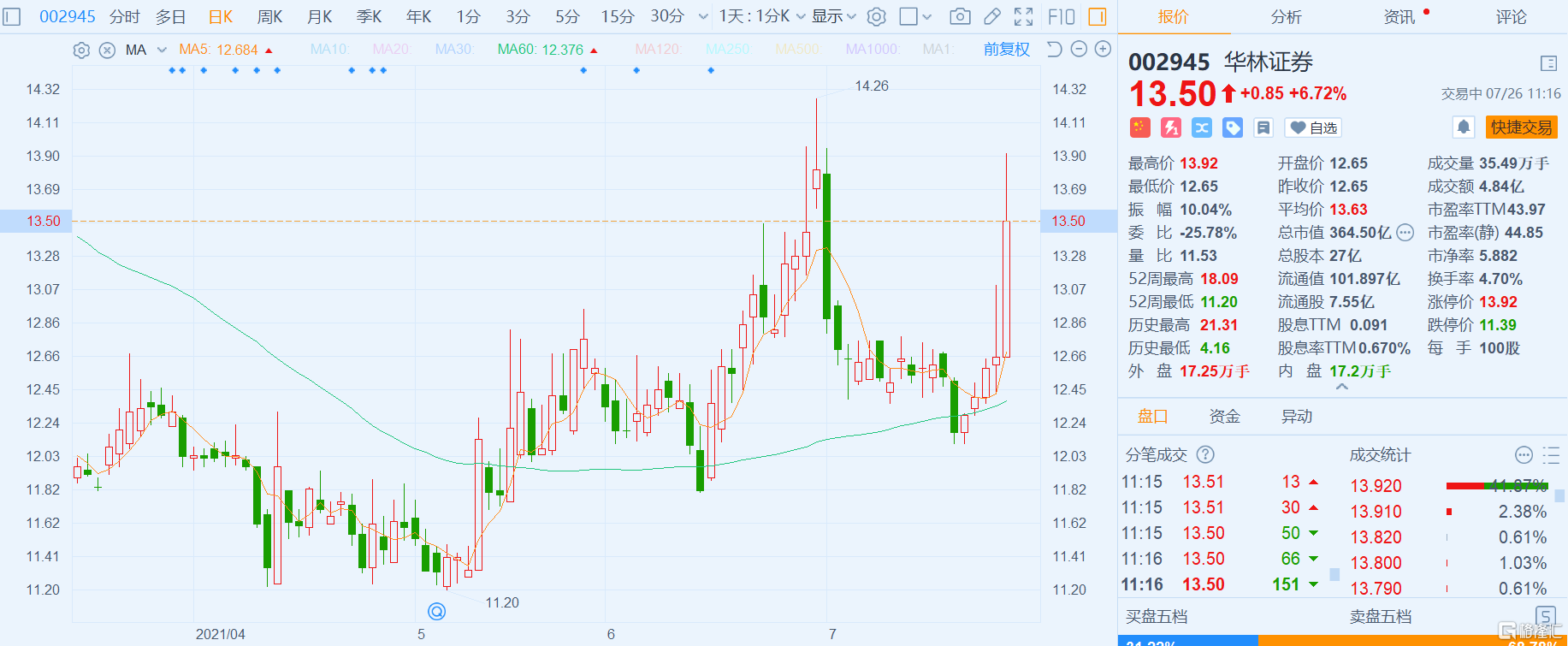
Task: Open the 显示 dropdown
Action: point(834,16)
